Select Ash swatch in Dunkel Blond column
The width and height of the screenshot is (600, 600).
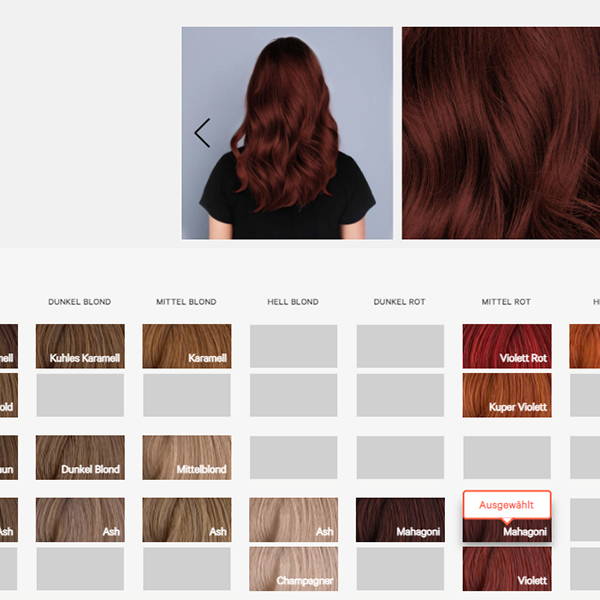[80, 520]
